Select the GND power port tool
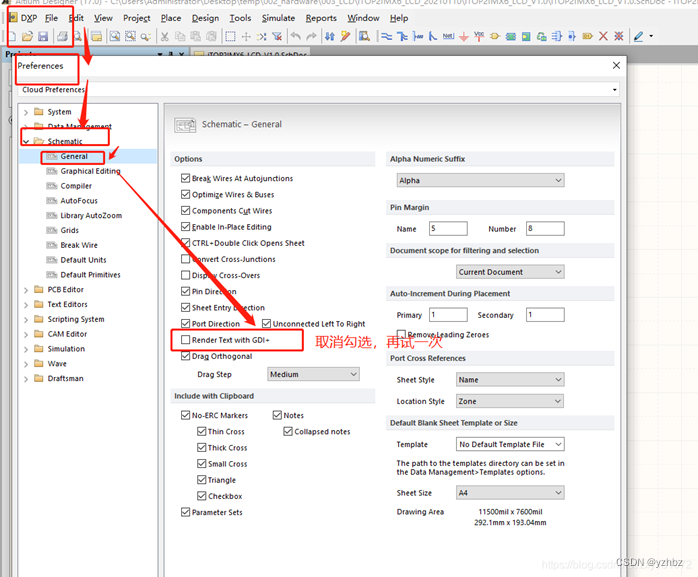Image resolution: width=698 pixels, height=577 pixels. 464,36
